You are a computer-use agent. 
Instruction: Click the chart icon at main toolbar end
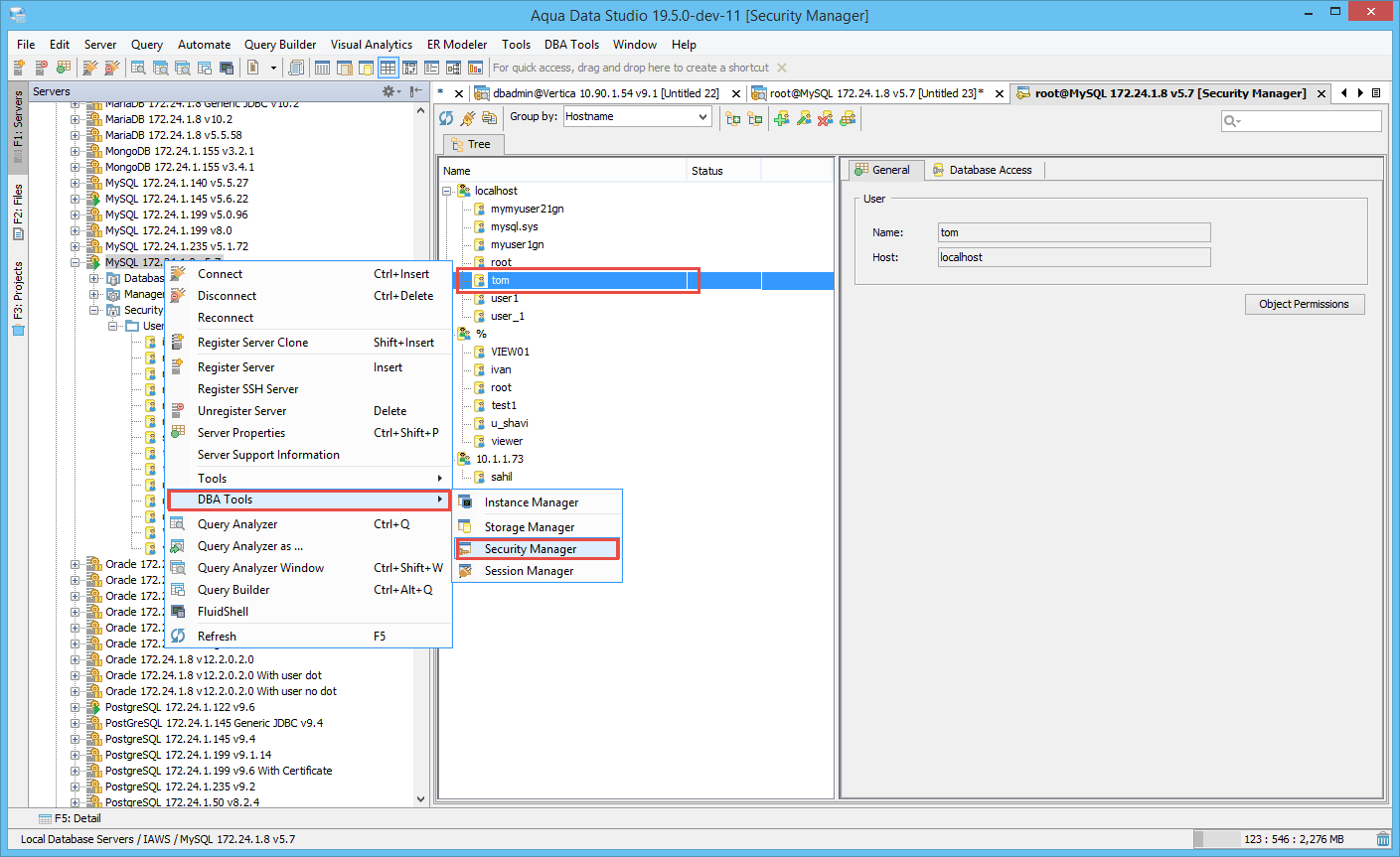point(475,68)
